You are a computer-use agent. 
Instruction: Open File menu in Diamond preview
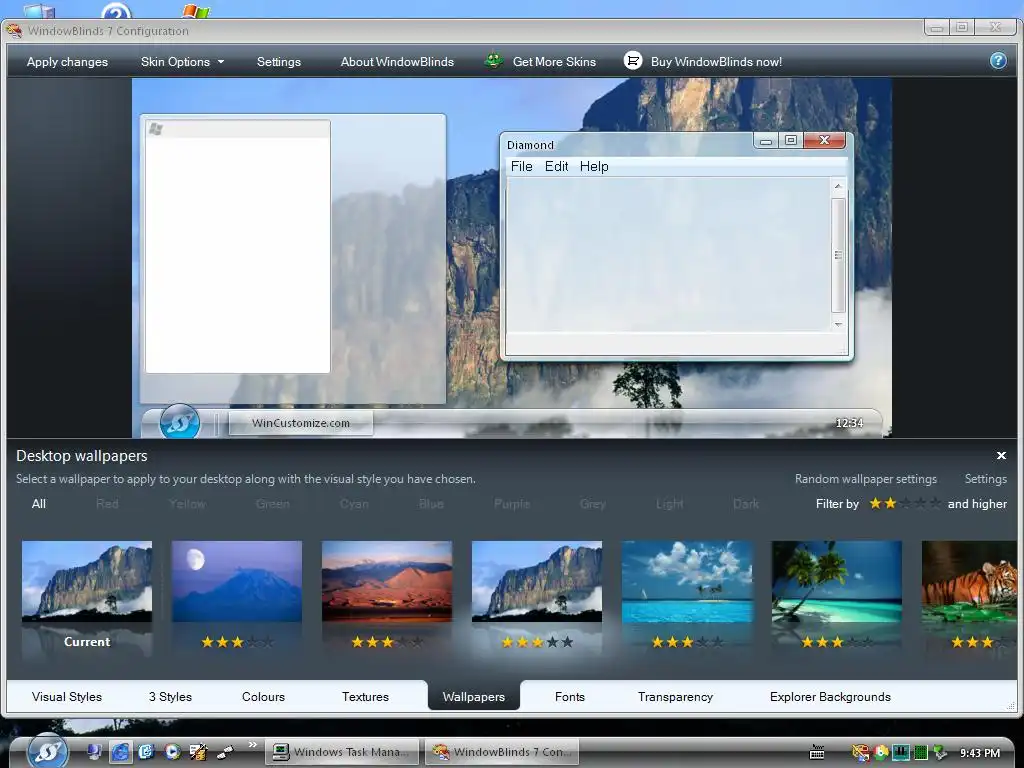(x=521, y=167)
